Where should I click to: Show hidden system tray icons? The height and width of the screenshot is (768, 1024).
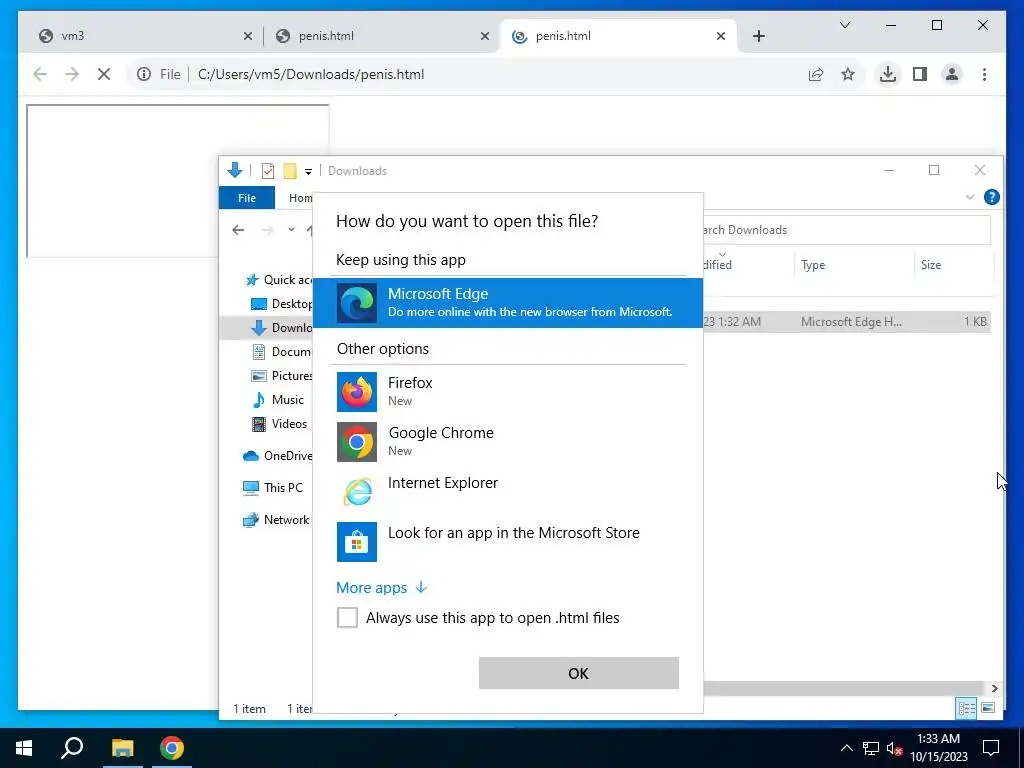846,748
